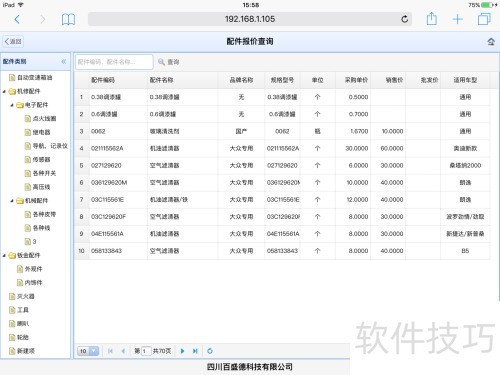Open the page size dropdown showing 10
This screenshot has height=375, width=500.
tap(88, 351)
